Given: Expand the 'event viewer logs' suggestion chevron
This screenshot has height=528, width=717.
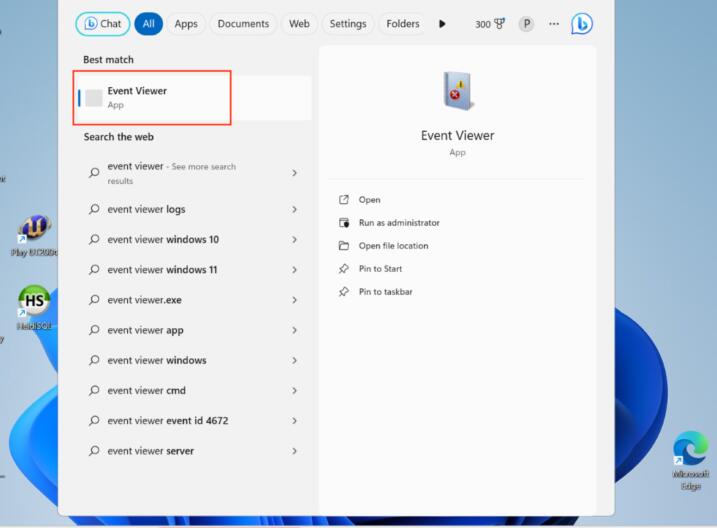Looking at the screenshot, I should 294,210.
